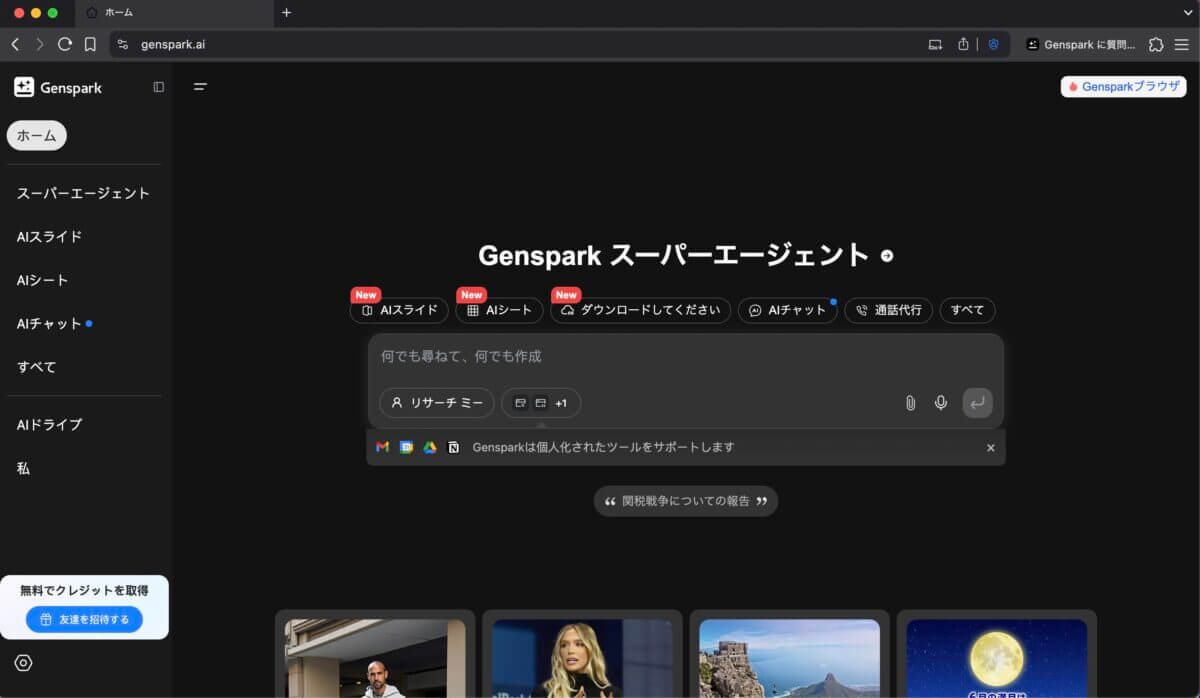
Task: Select the AIチャット chip above the prompt
Action: 788,310
